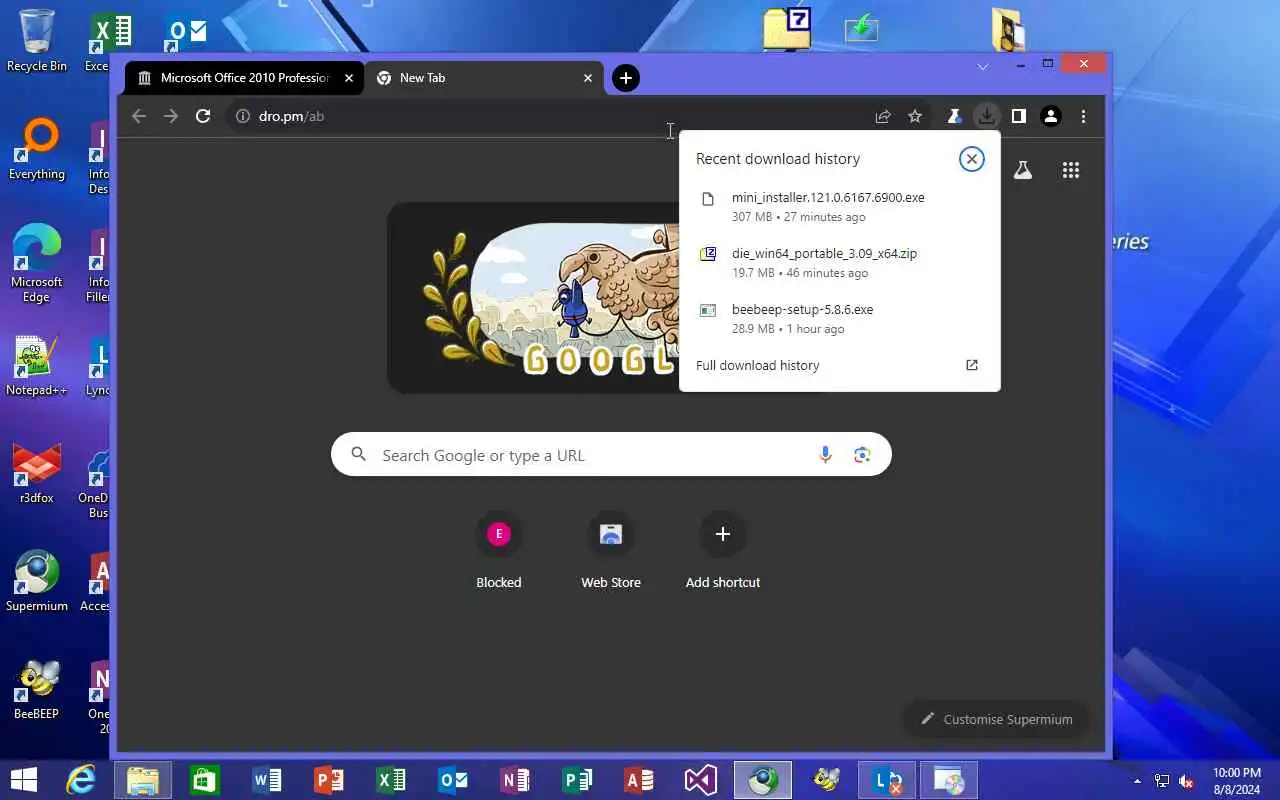Open Full download history
Screen dimensions: 1280x800
[839, 365]
